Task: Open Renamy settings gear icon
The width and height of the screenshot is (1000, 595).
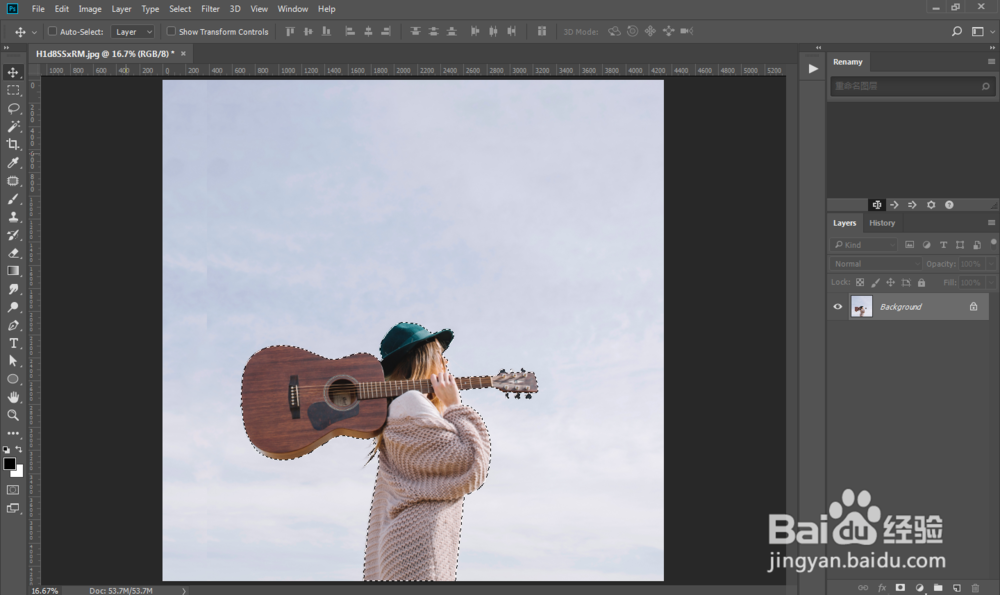Action: tap(931, 205)
